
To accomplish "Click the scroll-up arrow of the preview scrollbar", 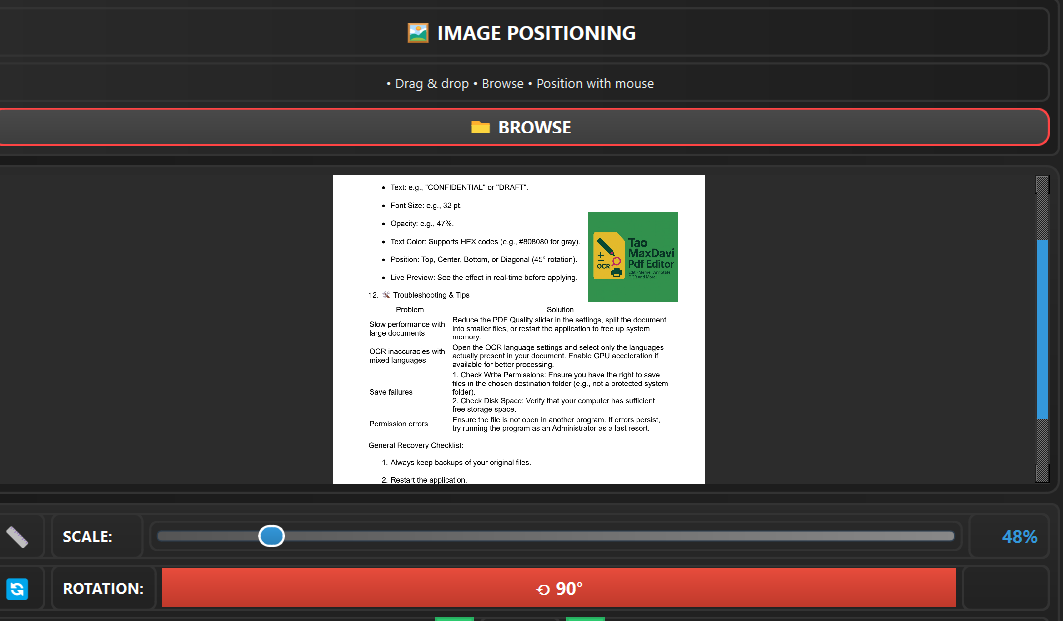I will [1042, 184].
